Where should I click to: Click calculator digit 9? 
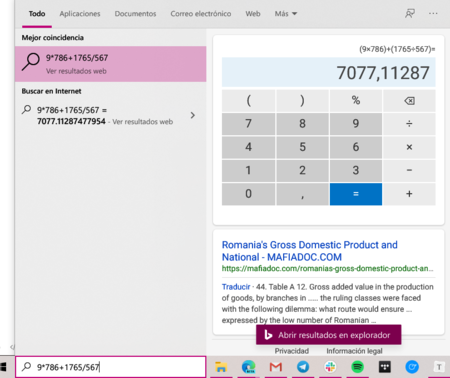coord(356,124)
